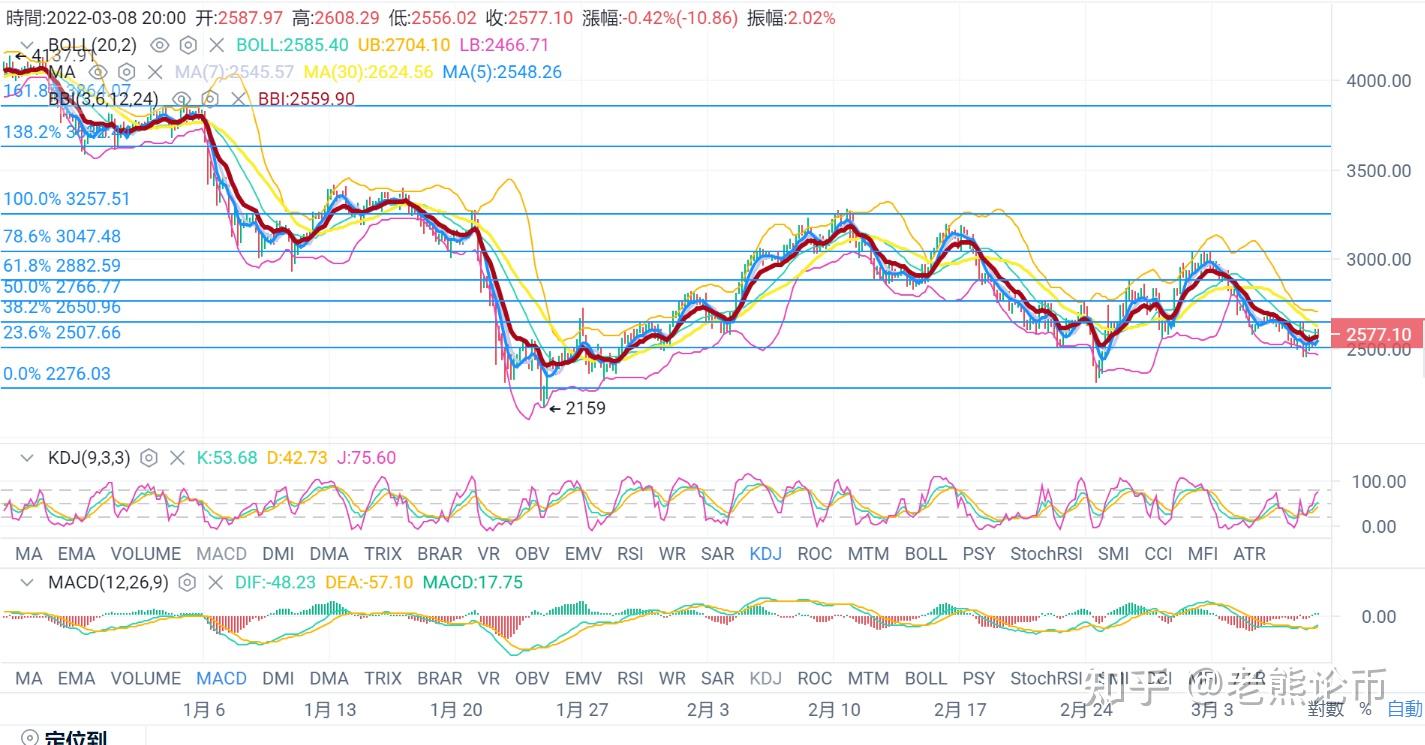Select MA tab below the KDJ chart
This screenshot has width=1425, height=745.
coord(29,553)
